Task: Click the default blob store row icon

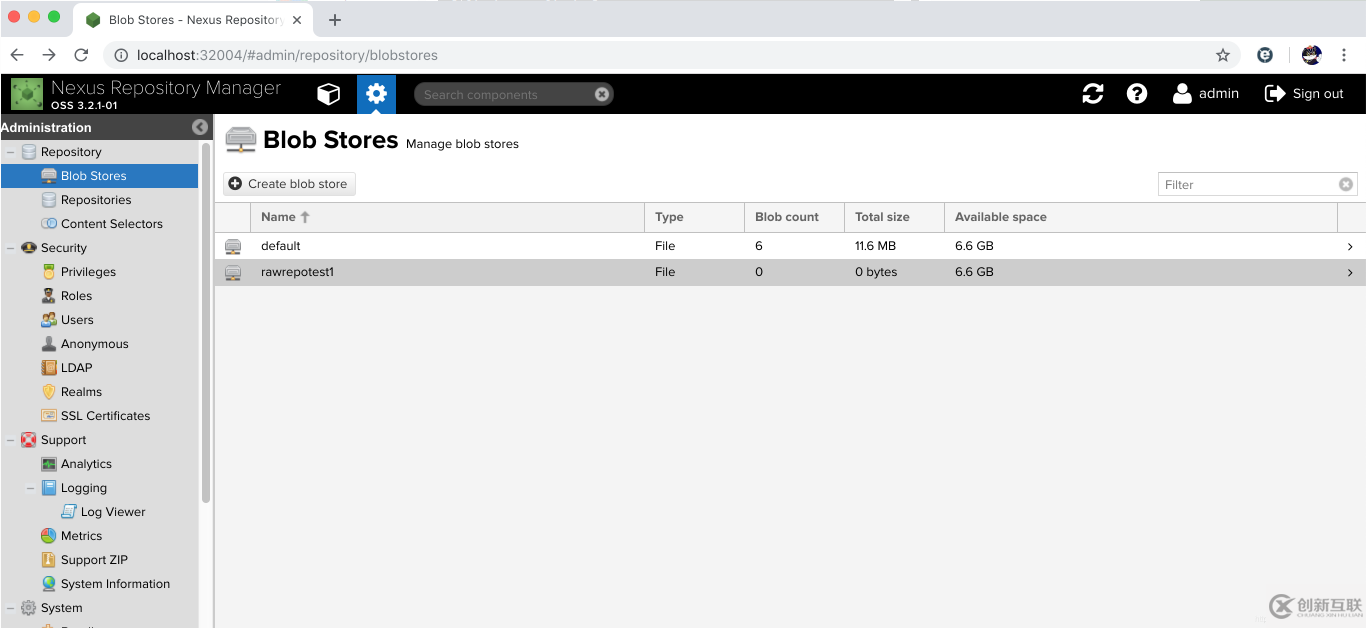Action: [x=233, y=246]
